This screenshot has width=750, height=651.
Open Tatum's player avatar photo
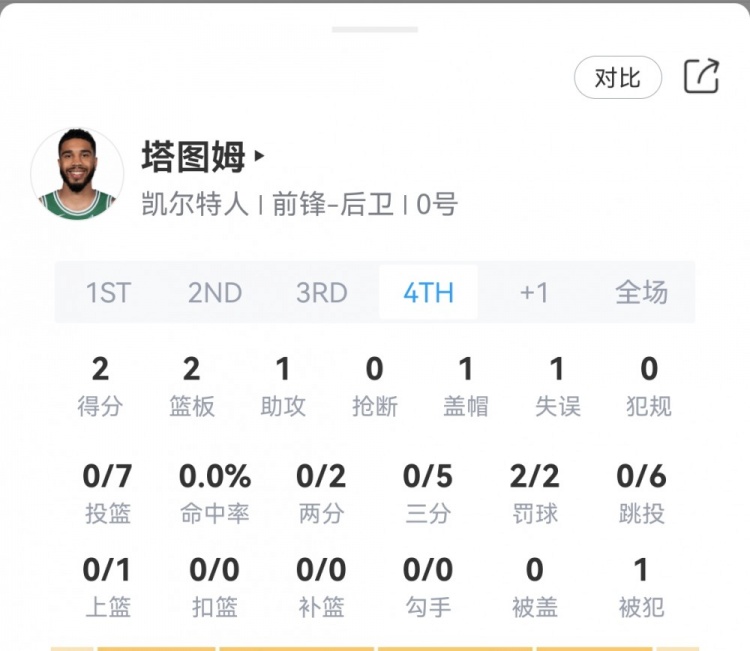click(x=77, y=175)
